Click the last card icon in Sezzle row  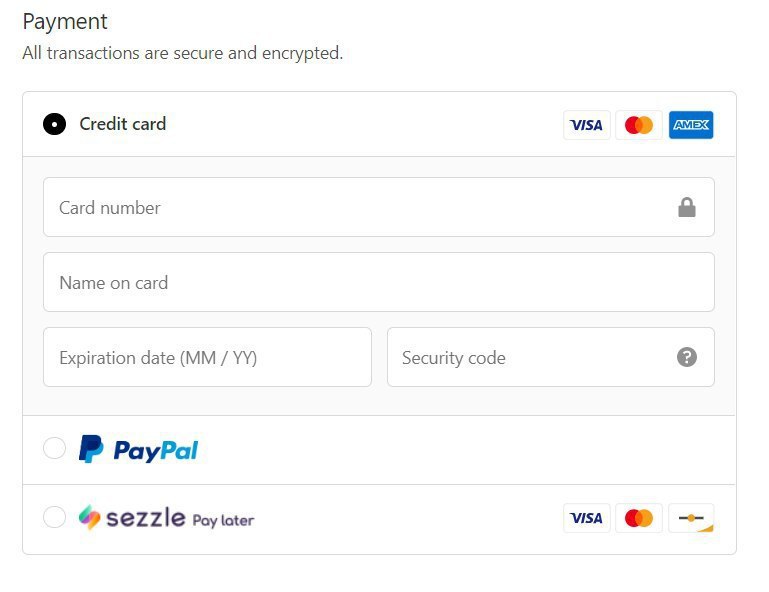pos(691,518)
